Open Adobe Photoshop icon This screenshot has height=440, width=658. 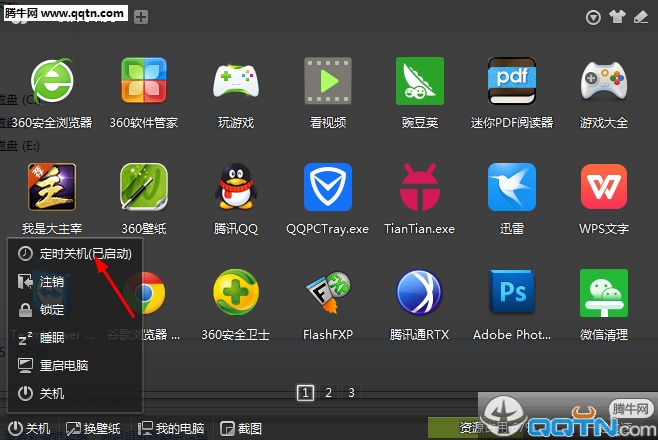click(512, 293)
